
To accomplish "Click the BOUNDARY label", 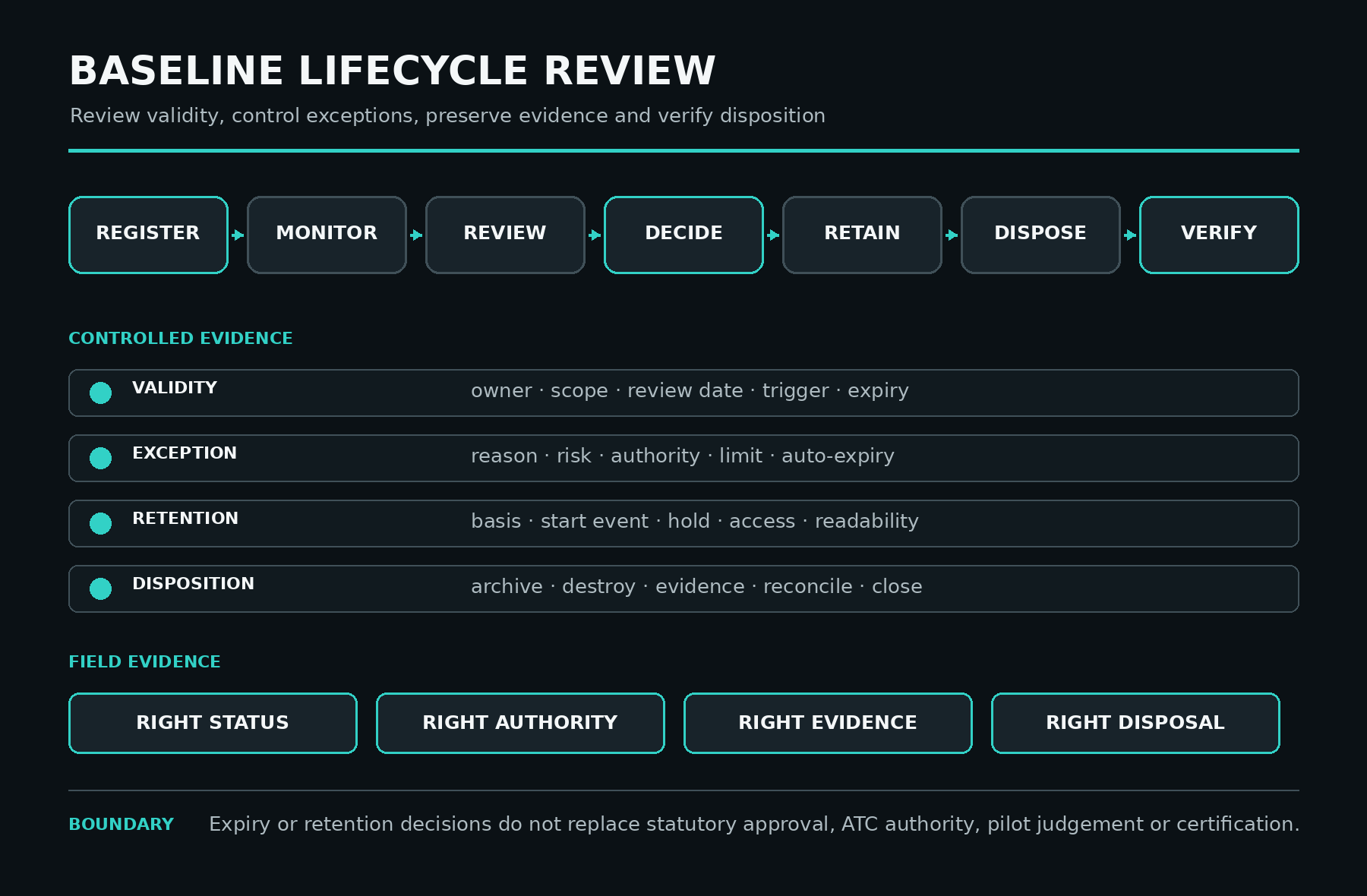I will (122, 825).
